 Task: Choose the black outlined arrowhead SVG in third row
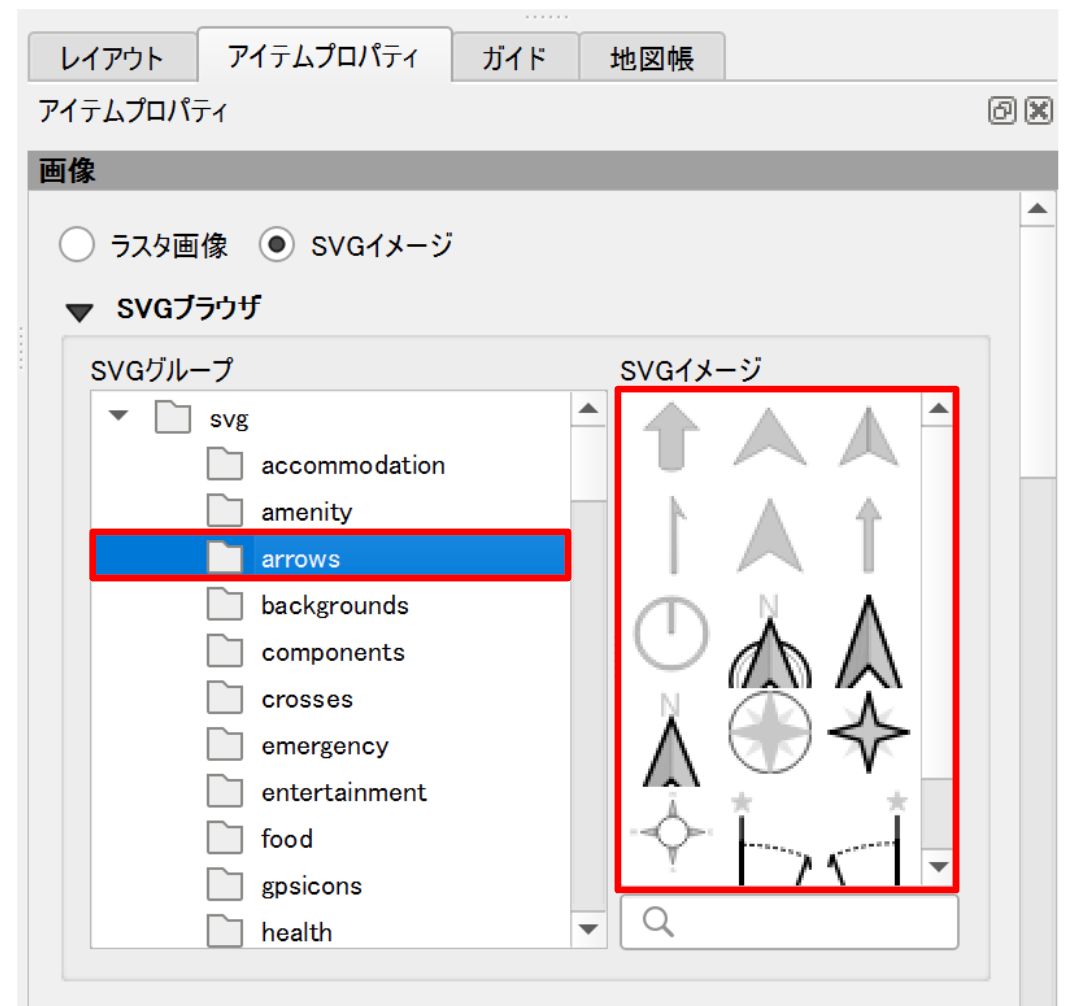(868, 640)
